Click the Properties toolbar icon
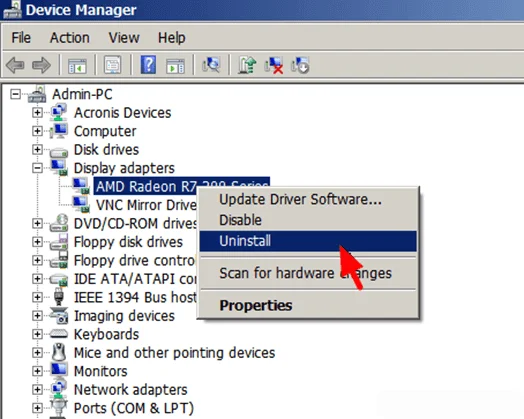This screenshot has width=524, height=419. [113, 65]
